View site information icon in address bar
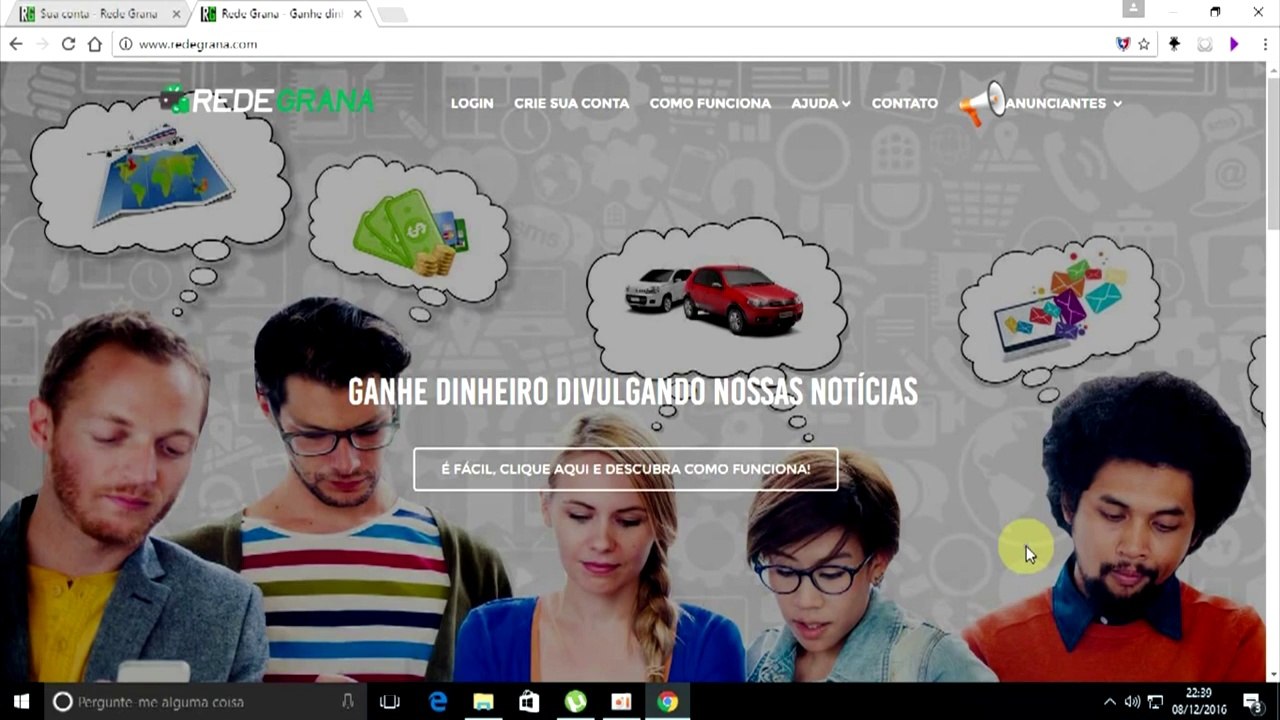 (126, 44)
